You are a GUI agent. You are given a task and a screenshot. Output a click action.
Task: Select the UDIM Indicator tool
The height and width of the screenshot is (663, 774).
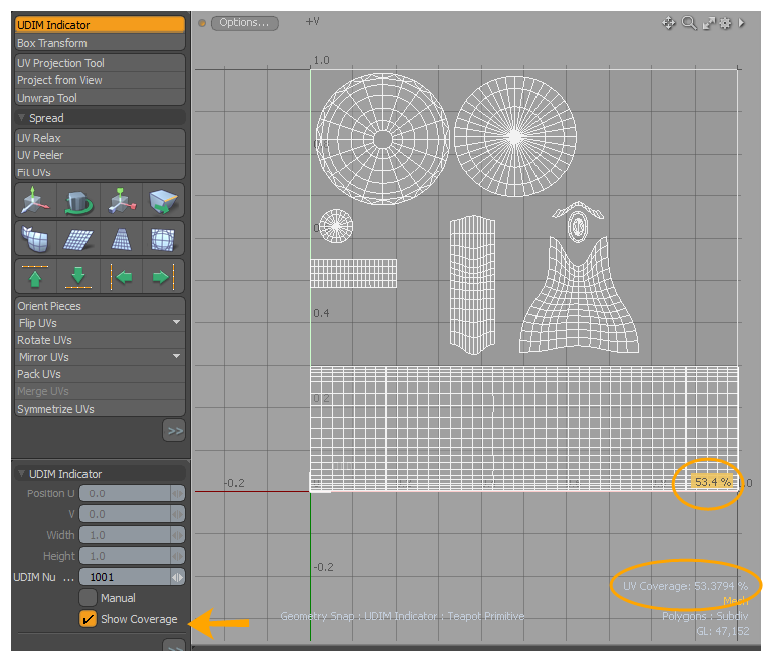click(100, 25)
